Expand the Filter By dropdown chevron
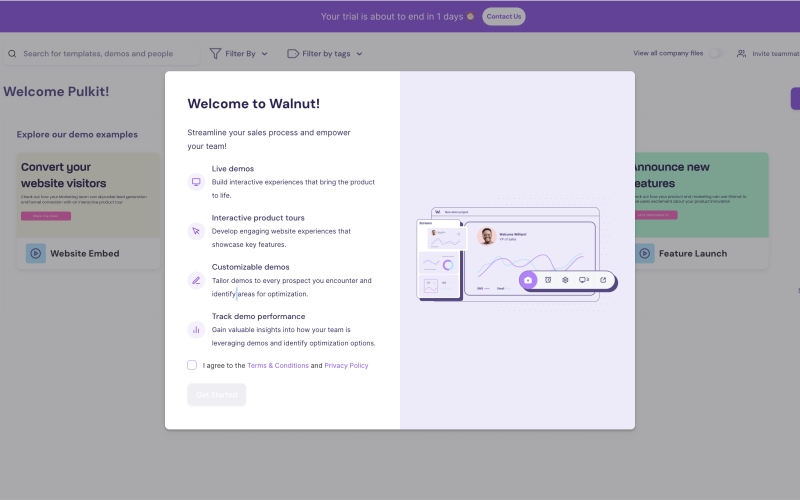The image size is (800, 500). tap(264, 54)
